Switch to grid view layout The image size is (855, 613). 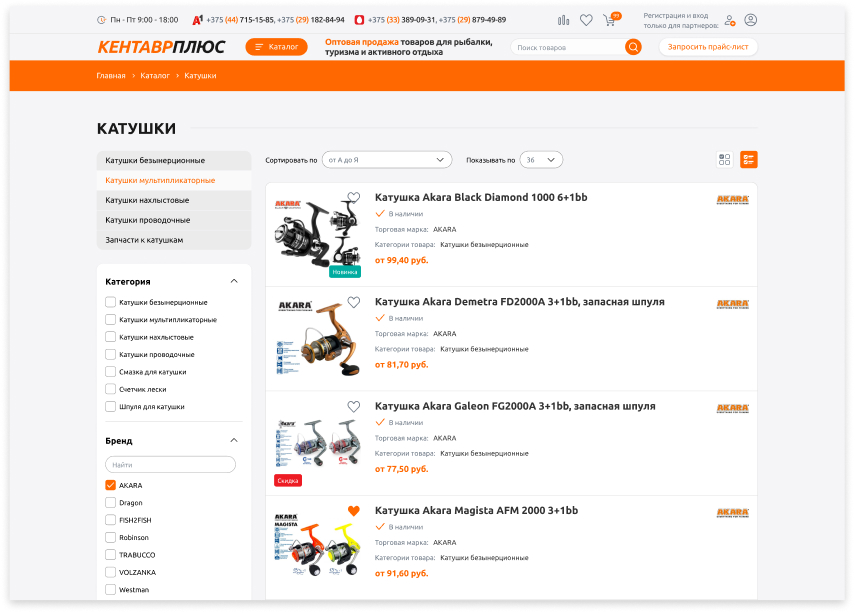tap(724, 159)
